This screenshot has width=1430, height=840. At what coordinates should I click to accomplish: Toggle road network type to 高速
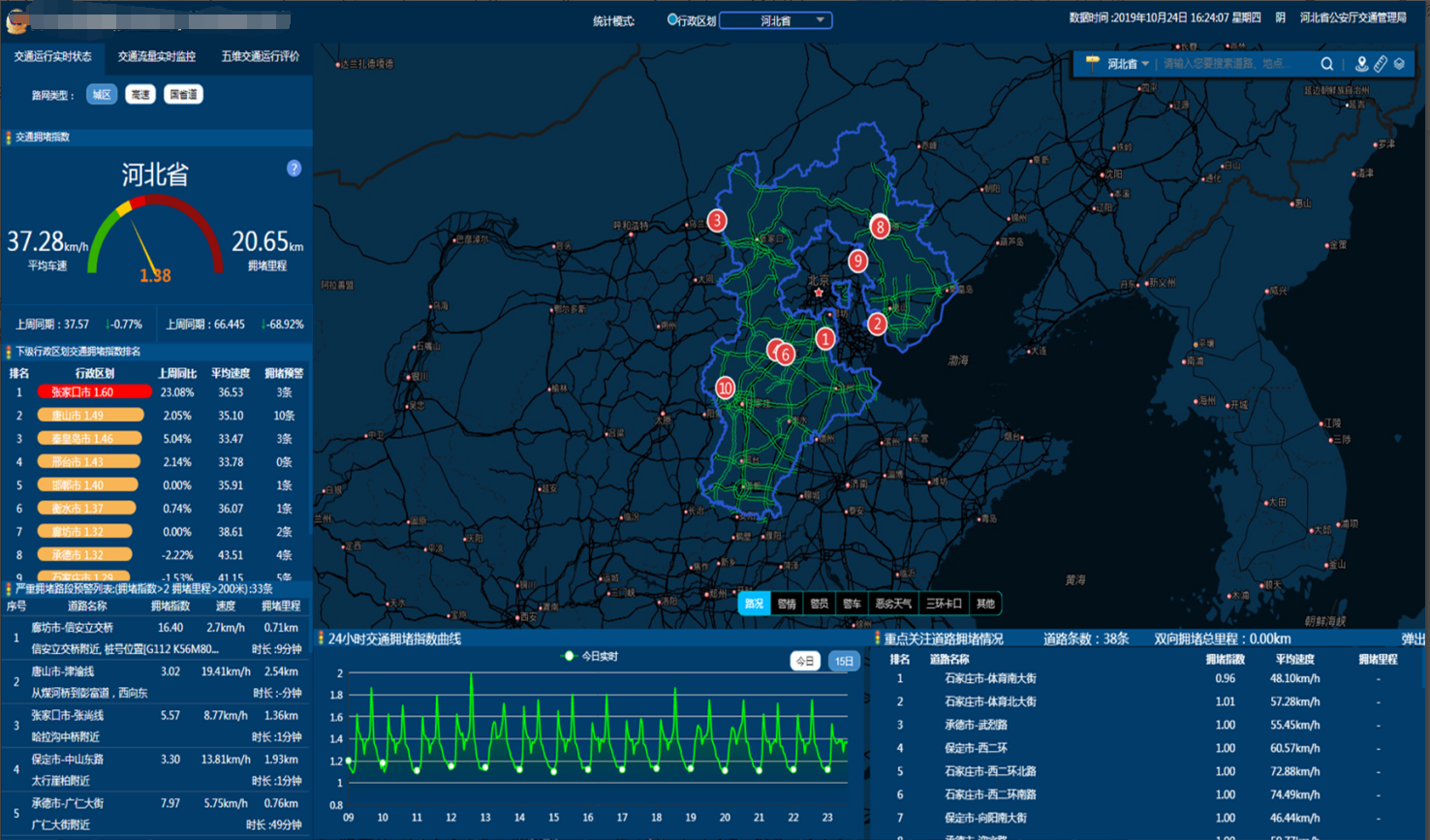pos(140,95)
